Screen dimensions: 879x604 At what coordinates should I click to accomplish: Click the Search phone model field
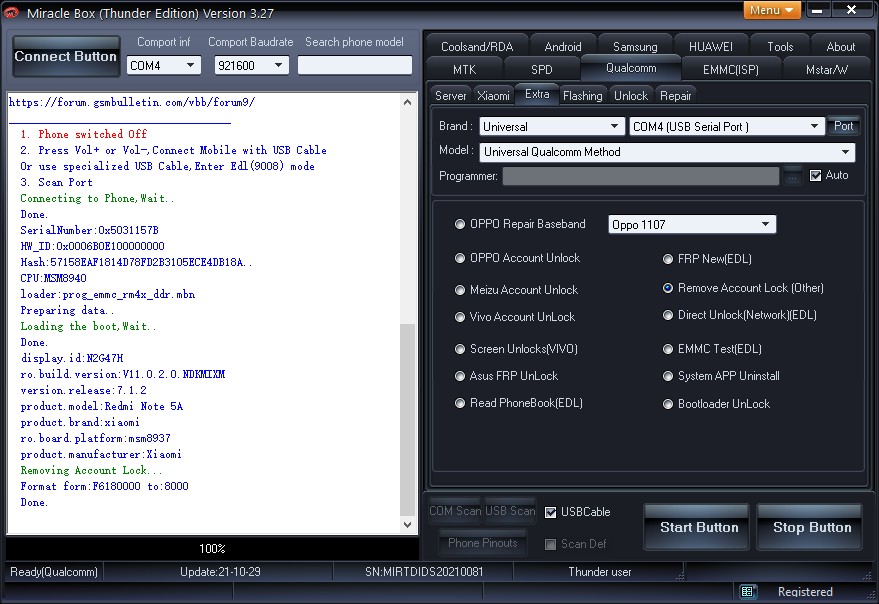click(x=355, y=65)
